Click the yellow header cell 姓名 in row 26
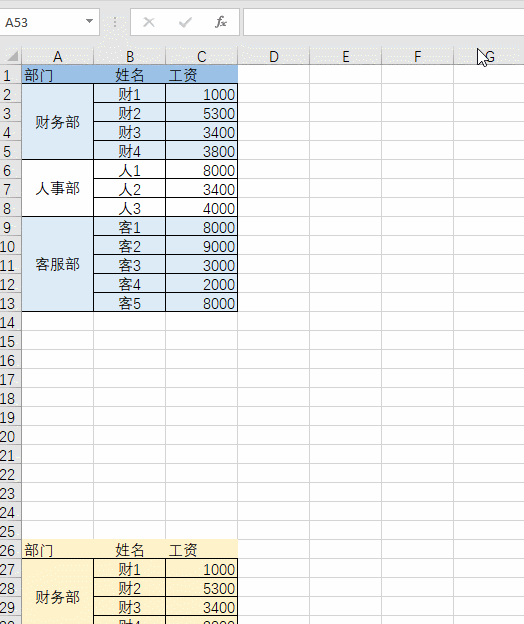Viewport: 524px width, 624px height. coord(130,550)
